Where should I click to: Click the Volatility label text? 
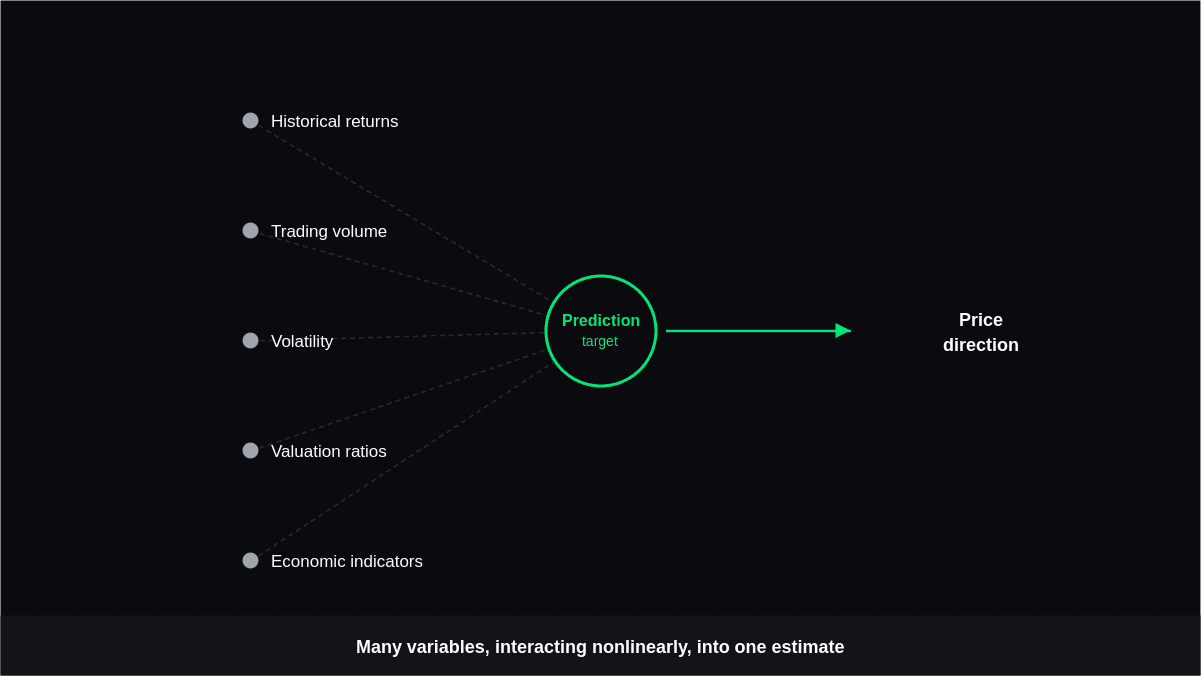pyautogui.click(x=302, y=342)
